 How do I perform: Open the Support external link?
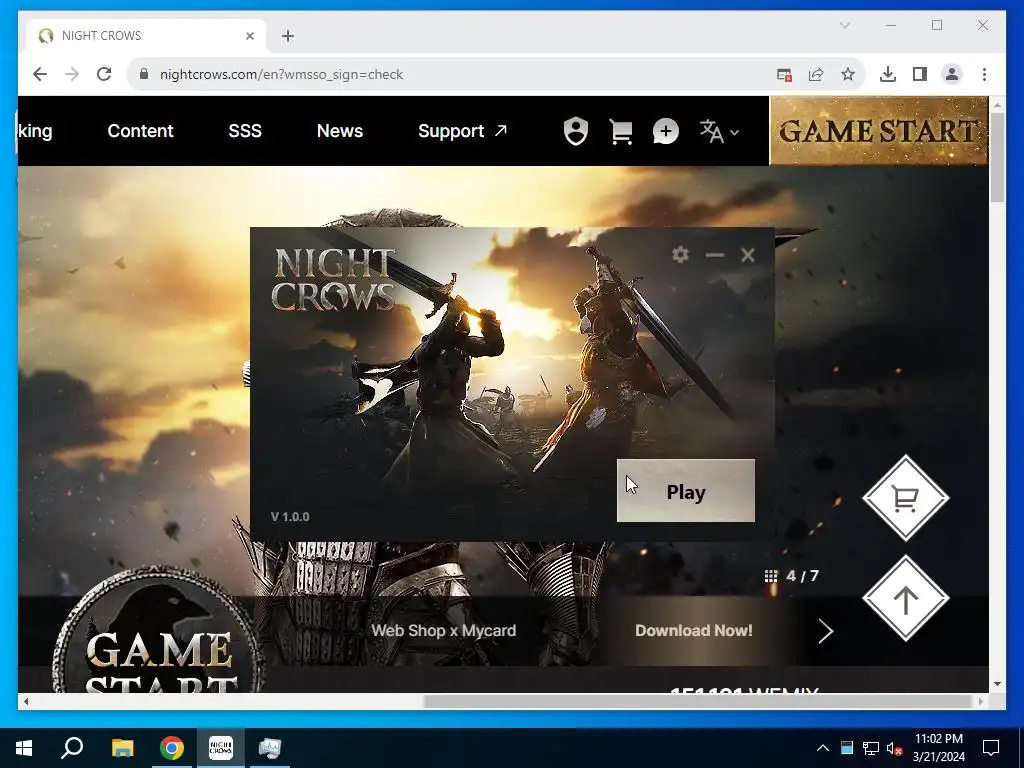462,131
